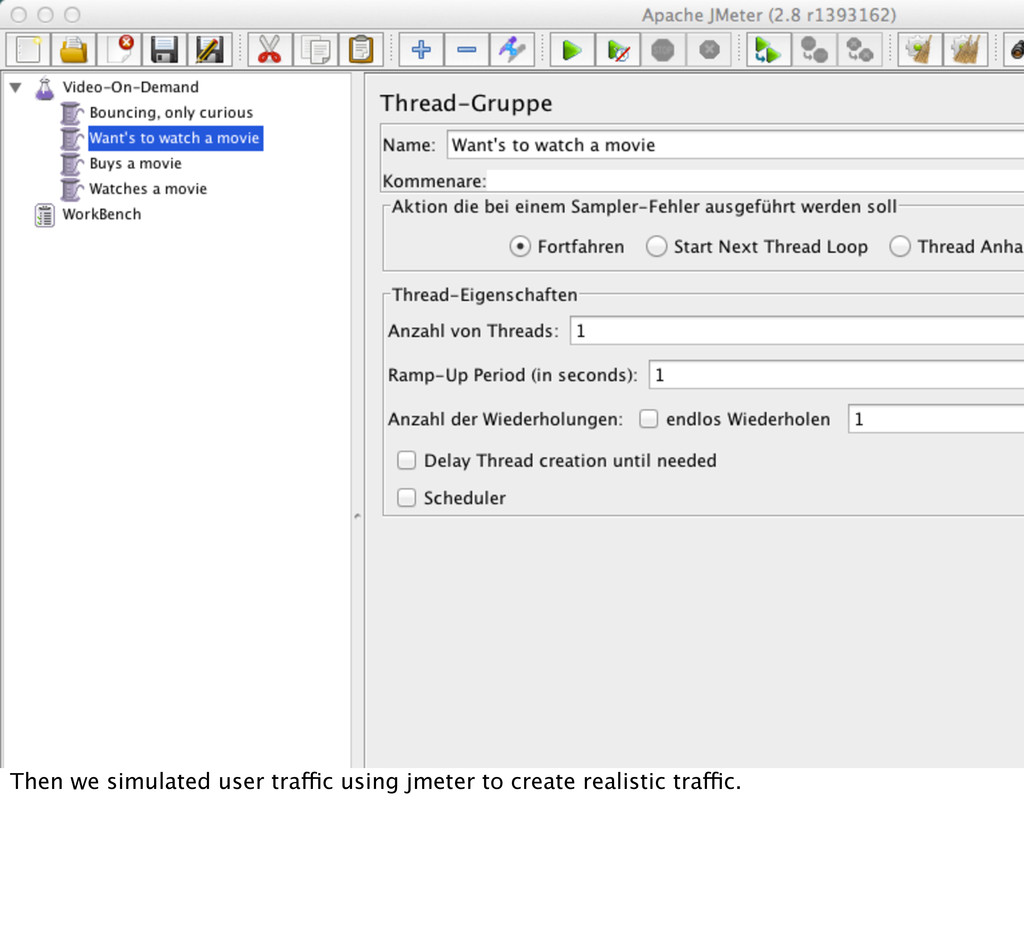This screenshot has width=1024, height=950.
Task: Click the Stop test octagon icon
Action: coord(663,50)
